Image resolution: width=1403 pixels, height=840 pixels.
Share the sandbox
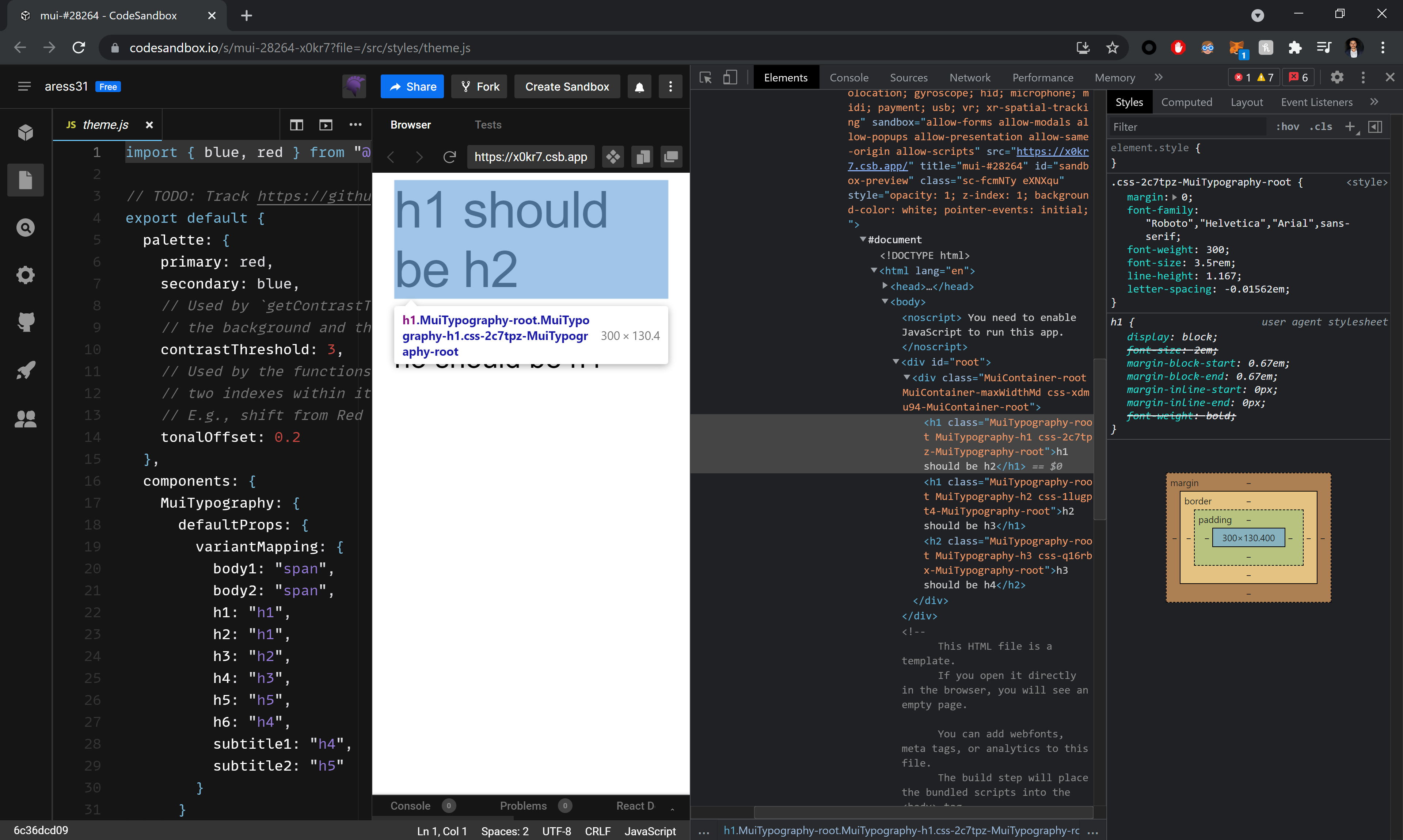(412, 86)
